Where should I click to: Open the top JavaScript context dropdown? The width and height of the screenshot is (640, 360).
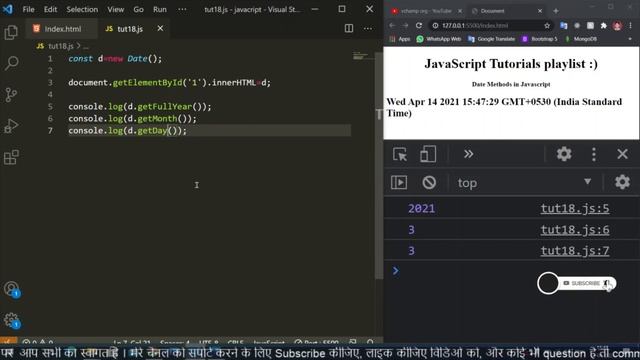click(x=524, y=182)
